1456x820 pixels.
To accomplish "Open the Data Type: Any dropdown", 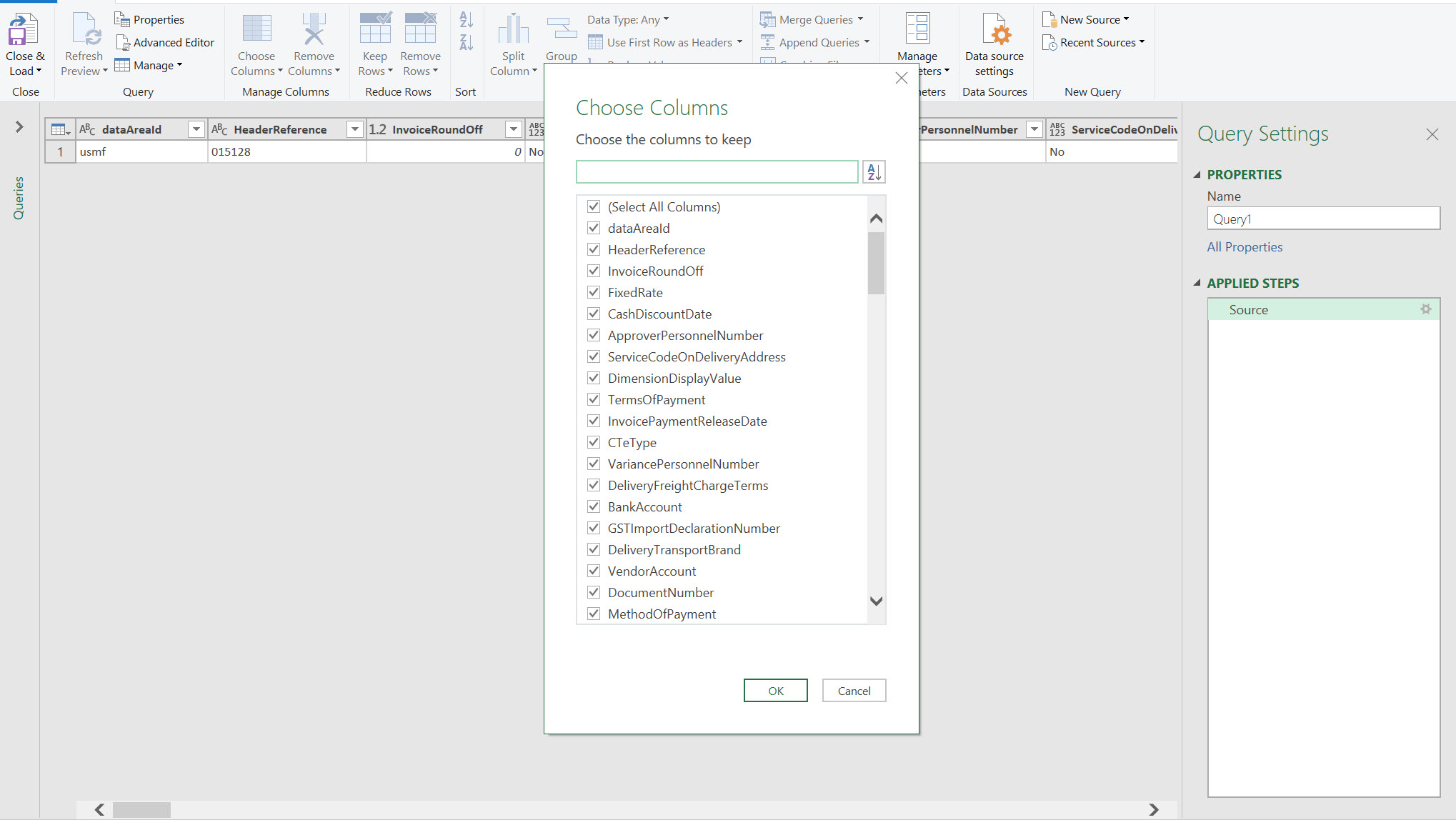I will [628, 19].
